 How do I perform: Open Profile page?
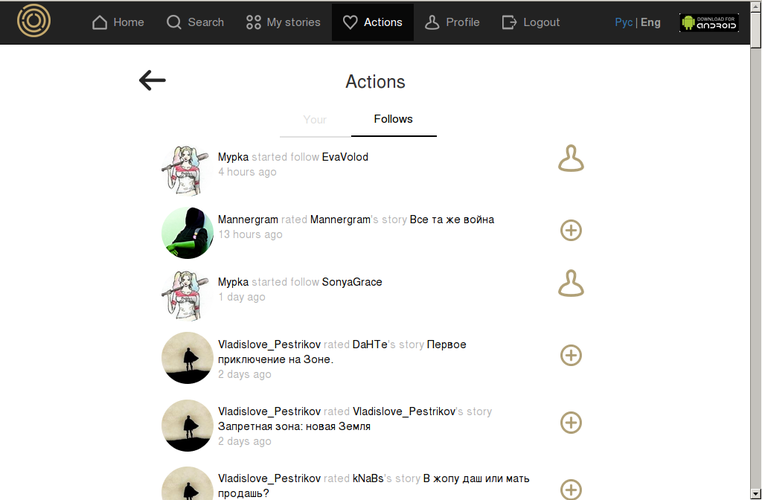click(x=452, y=22)
